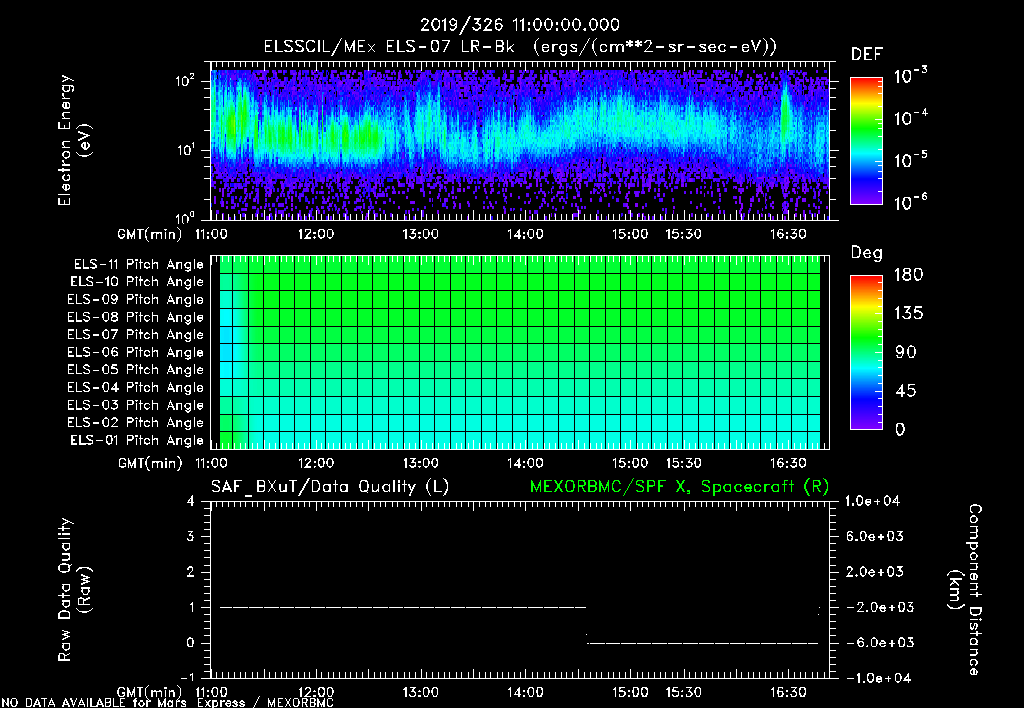Click the data quality axis value 3
Image resolution: width=1024 pixels, height=708 pixels.
click(x=191, y=536)
